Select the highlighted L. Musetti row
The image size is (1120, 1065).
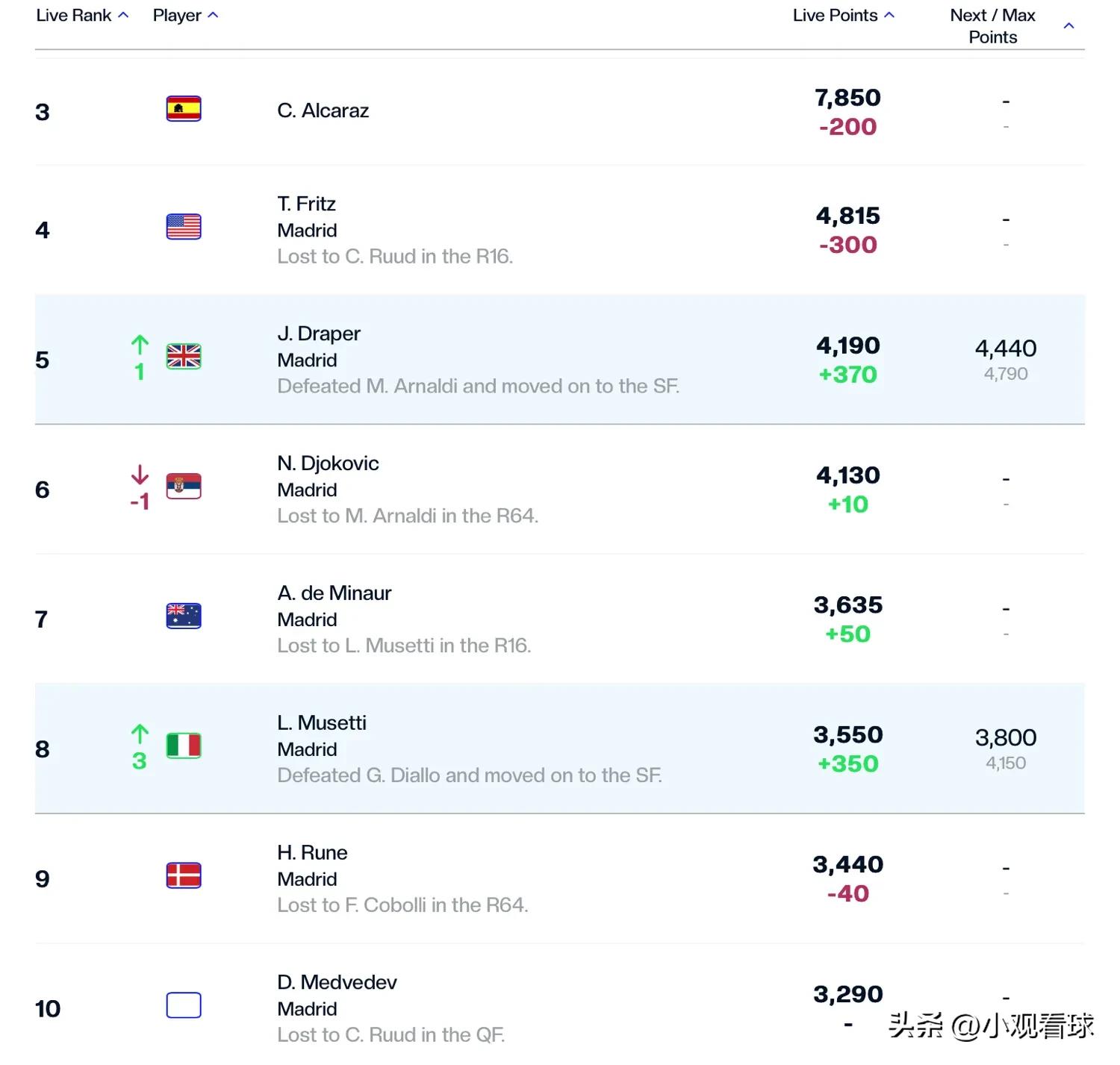tap(560, 748)
